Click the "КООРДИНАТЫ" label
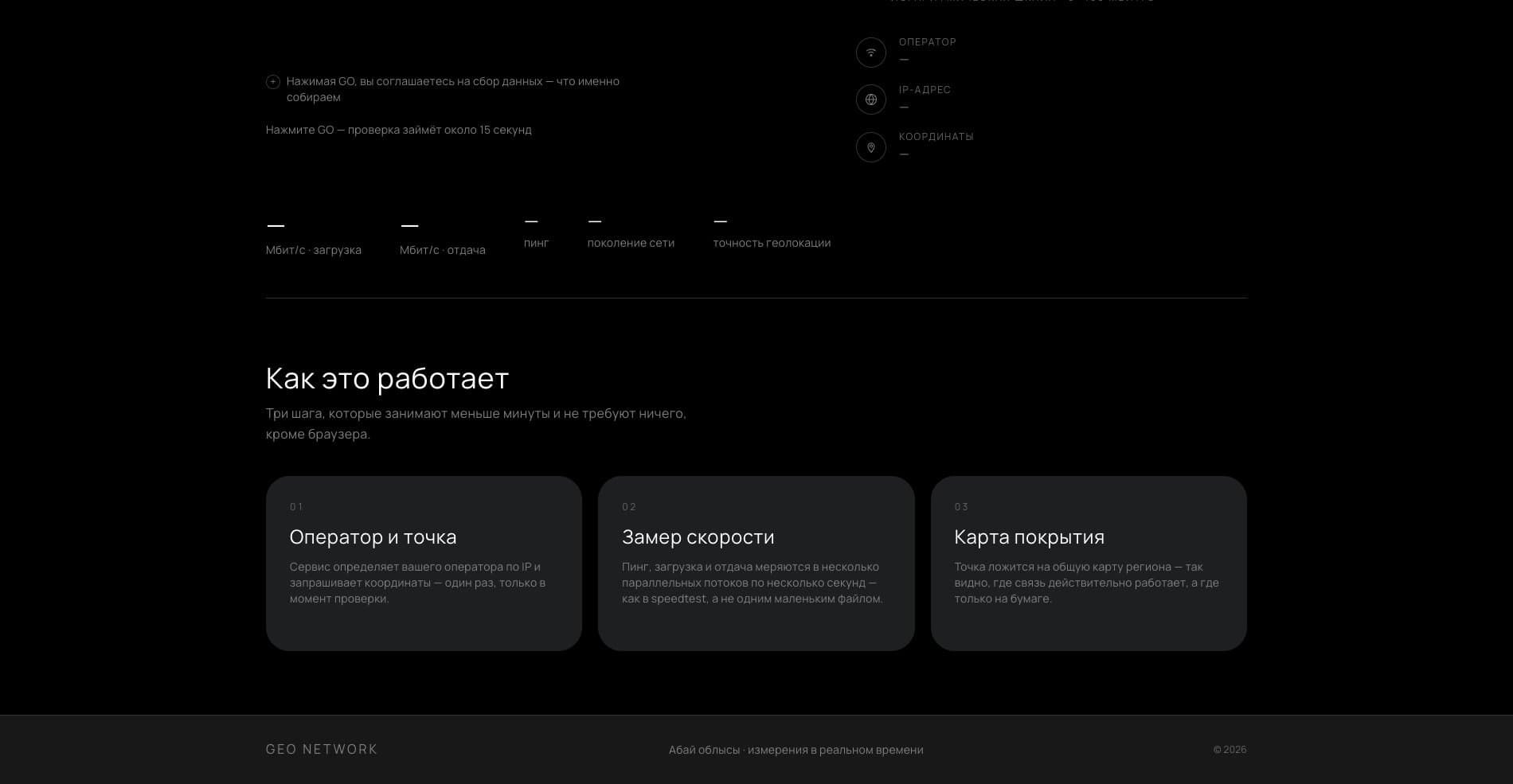 [936, 137]
